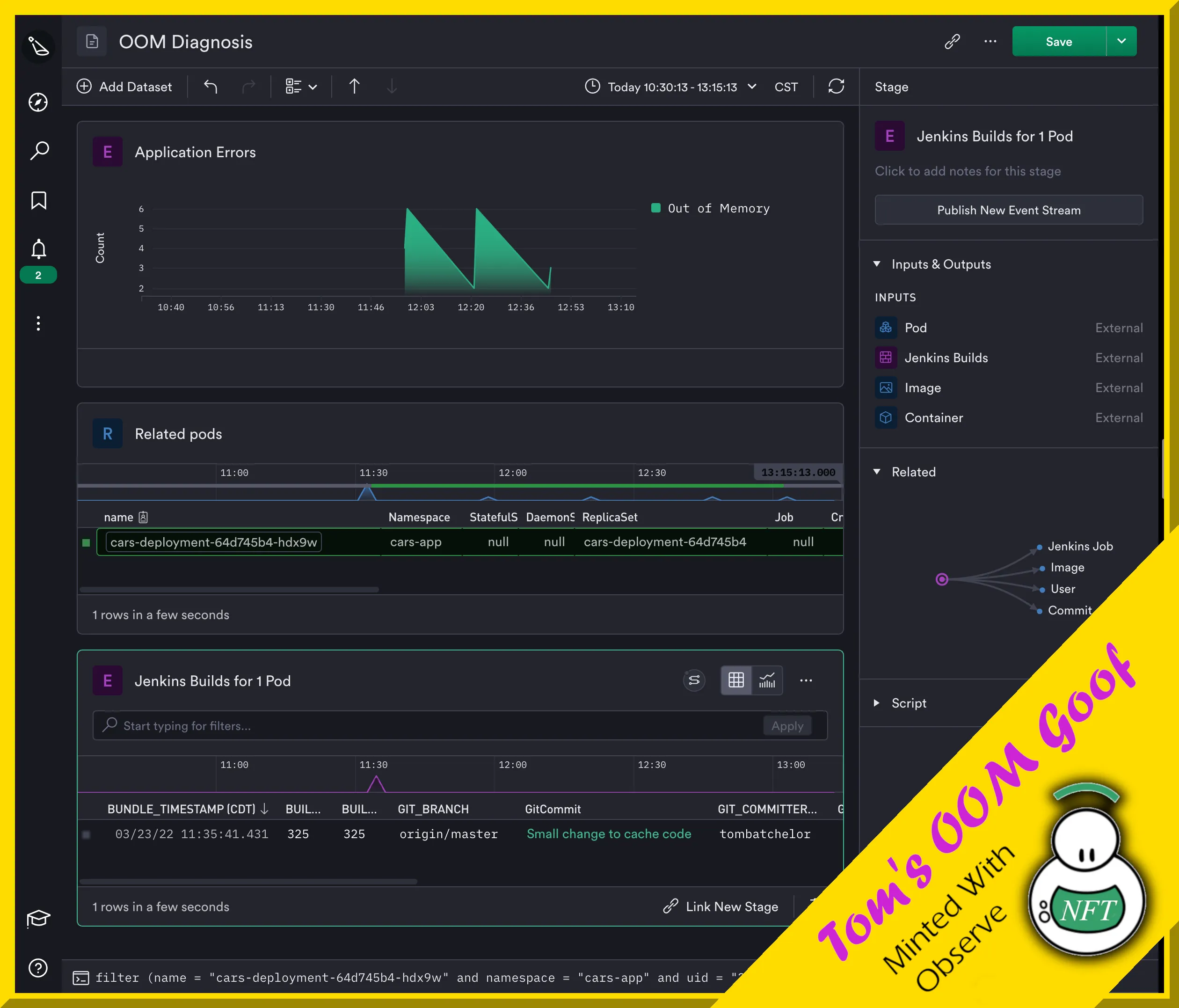Open the Save dropdown arrow

pyautogui.click(x=1121, y=41)
